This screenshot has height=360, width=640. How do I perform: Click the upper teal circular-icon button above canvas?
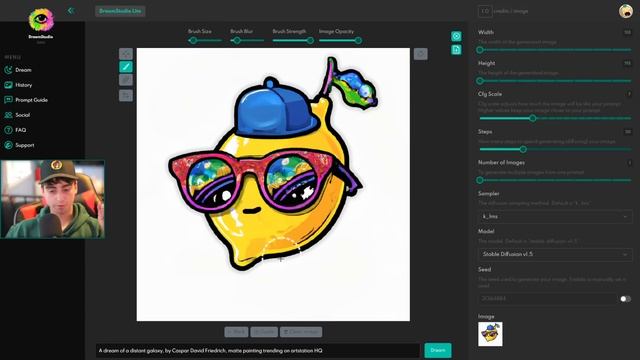click(456, 36)
